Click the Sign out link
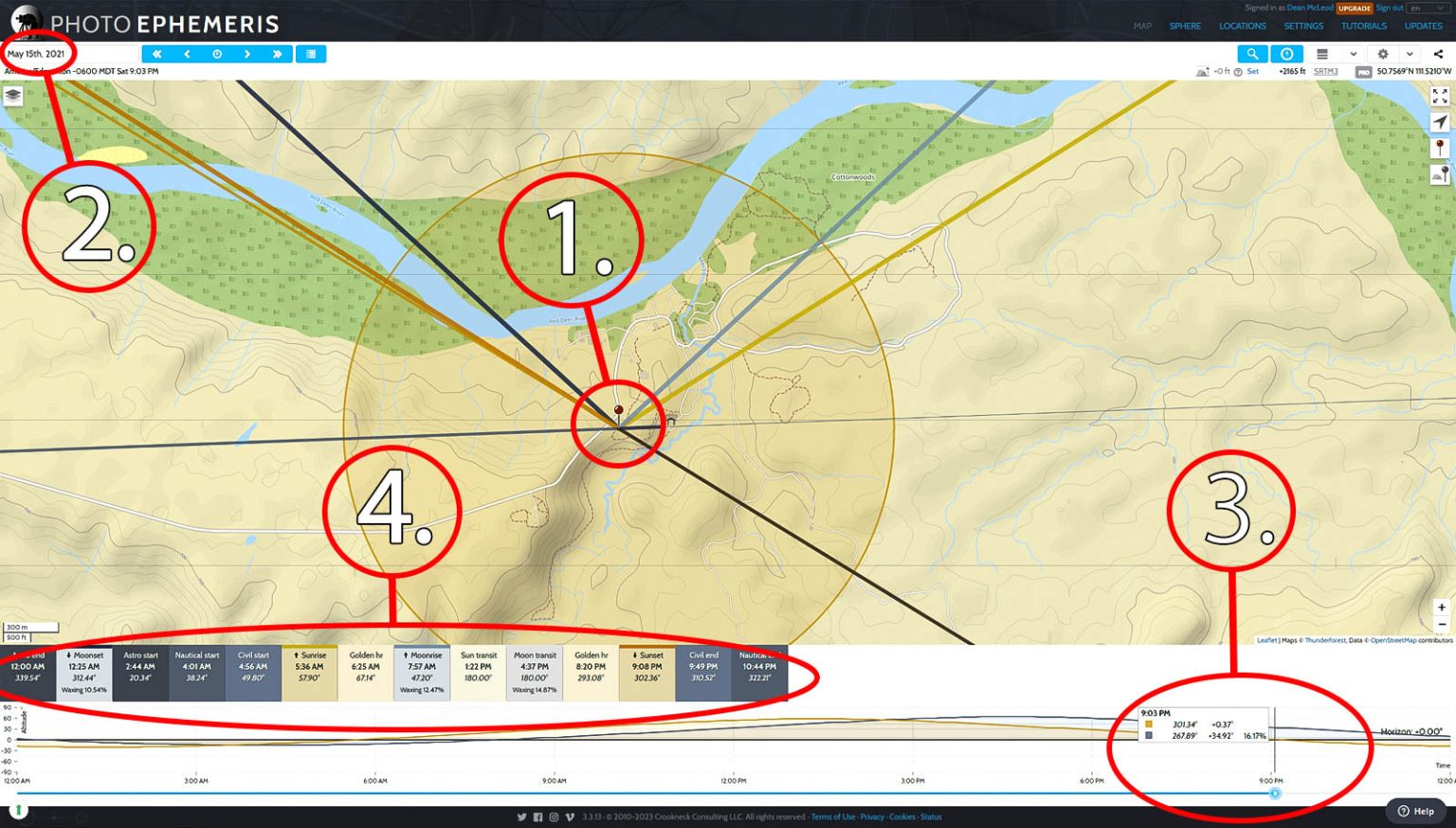Viewport: 1456px width, 828px height. click(1389, 9)
